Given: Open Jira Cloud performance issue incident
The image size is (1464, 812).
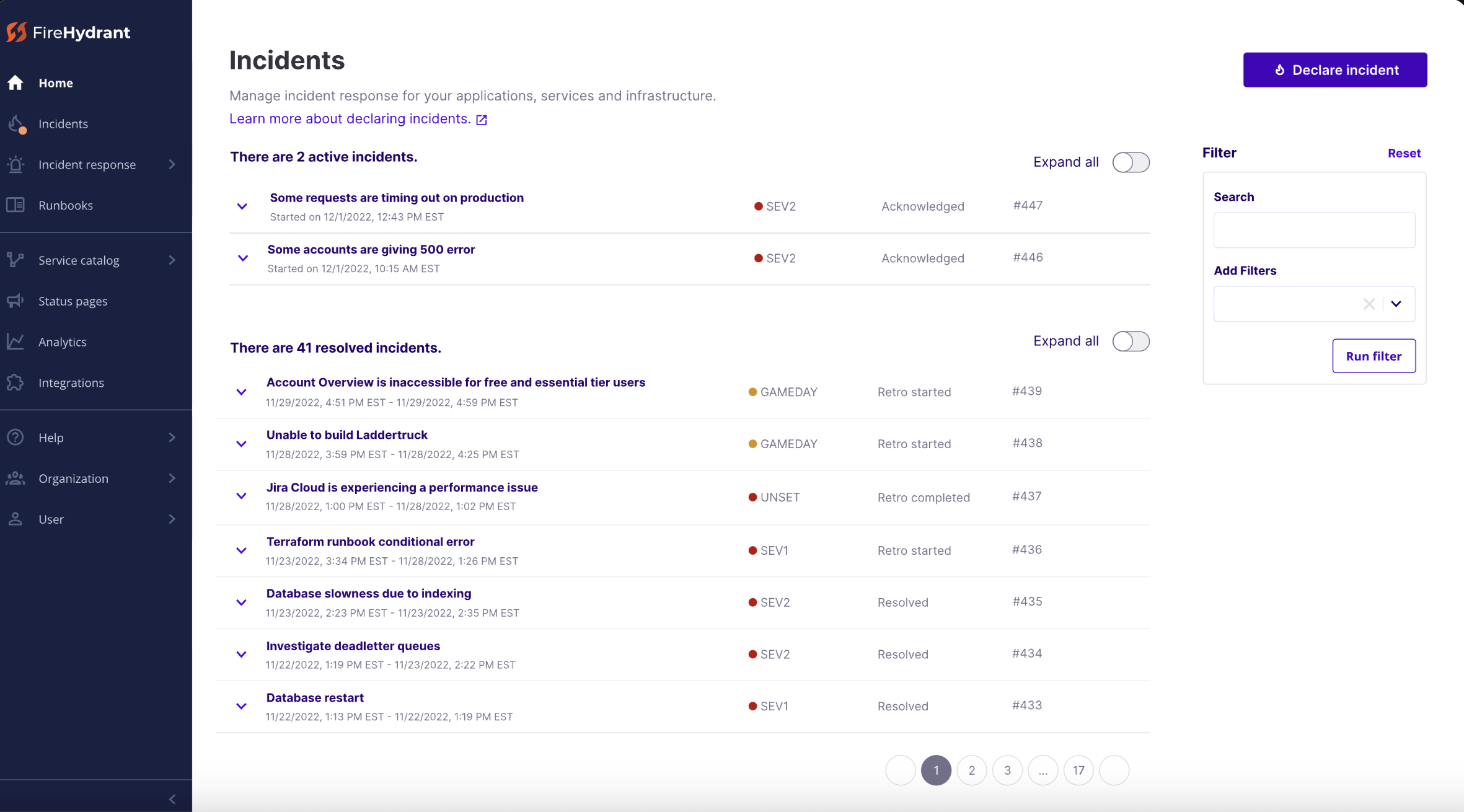Looking at the screenshot, I should point(402,487).
